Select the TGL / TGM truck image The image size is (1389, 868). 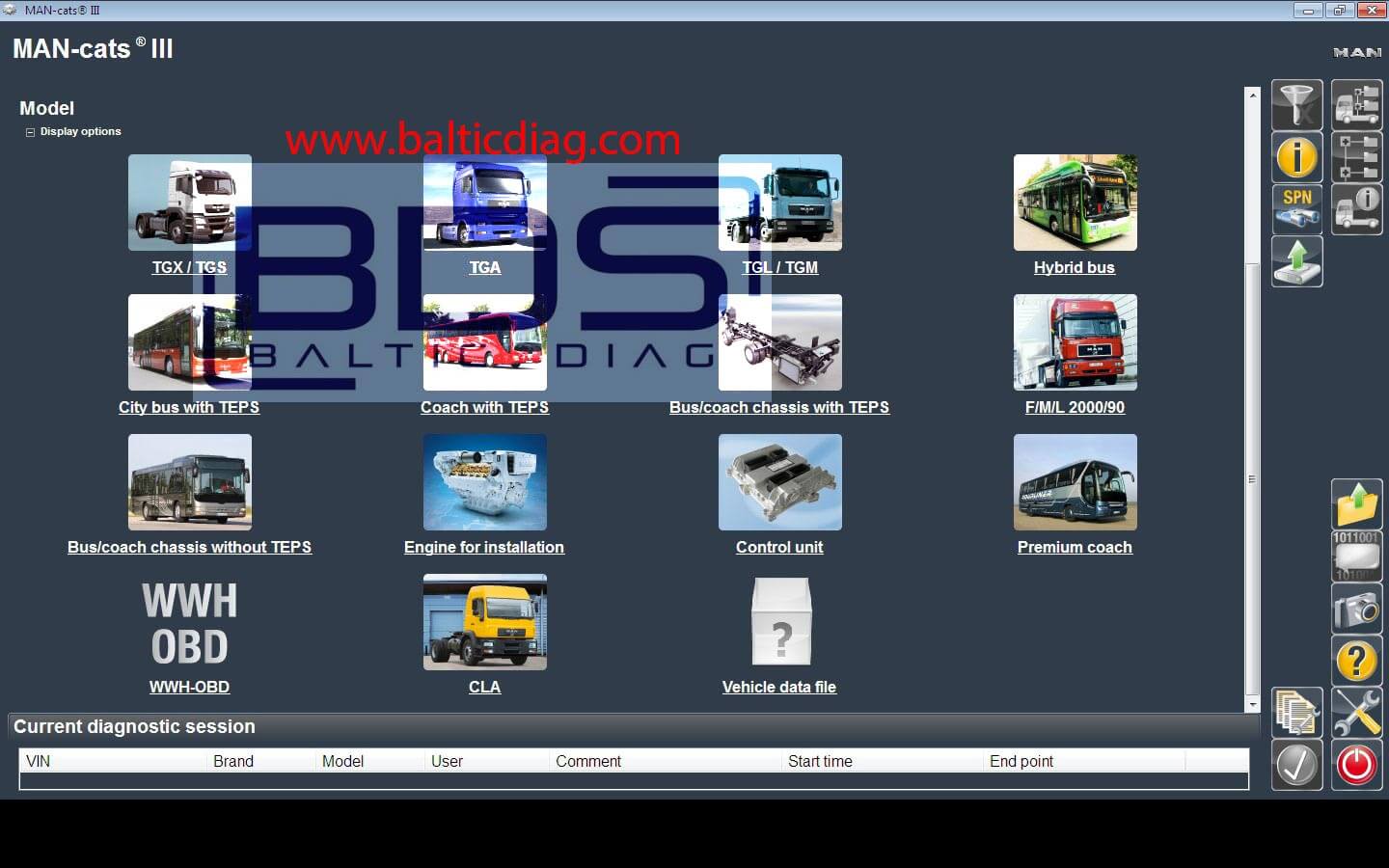(780, 203)
